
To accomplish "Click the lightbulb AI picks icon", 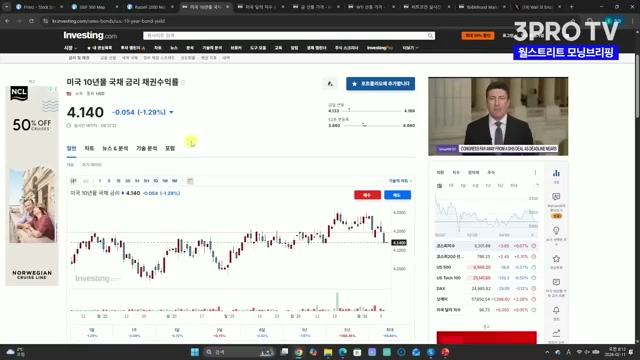I will click(x=556, y=231).
